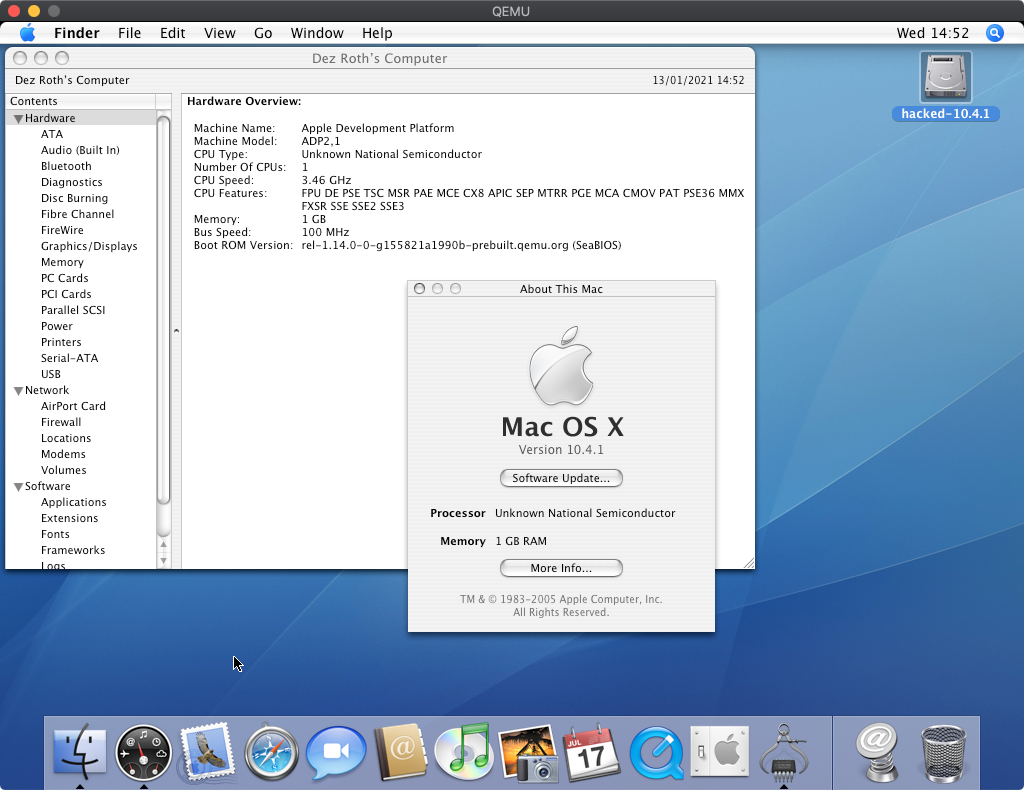This screenshot has width=1024, height=790.
Task: Open the Window menu
Action: (317, 33)
